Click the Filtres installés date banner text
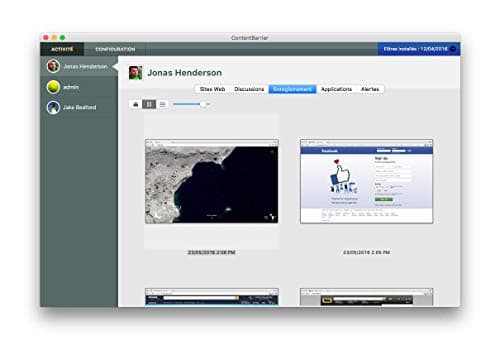500x360 pixels. (415, 49)
